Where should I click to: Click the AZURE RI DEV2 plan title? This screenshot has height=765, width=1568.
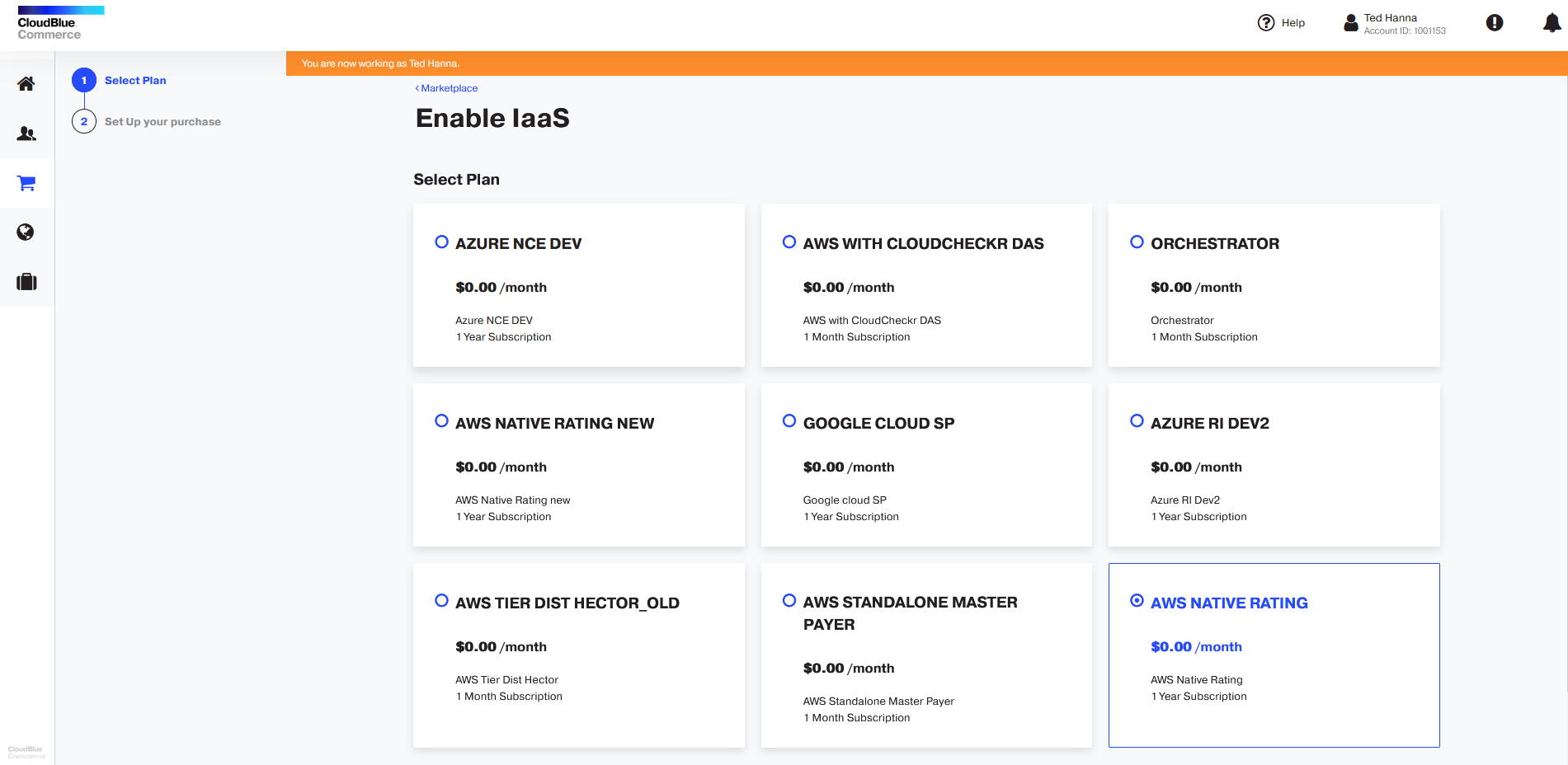click(1210, 424)
